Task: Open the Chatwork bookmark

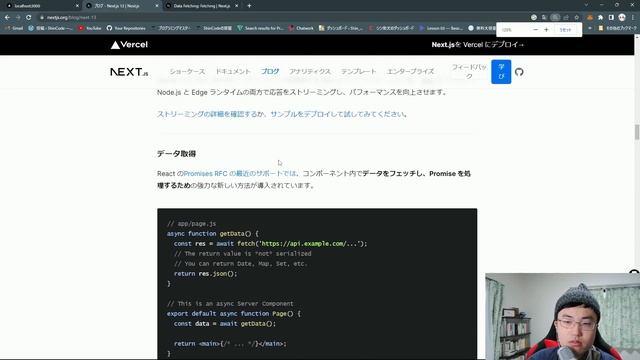Action: 301,28
